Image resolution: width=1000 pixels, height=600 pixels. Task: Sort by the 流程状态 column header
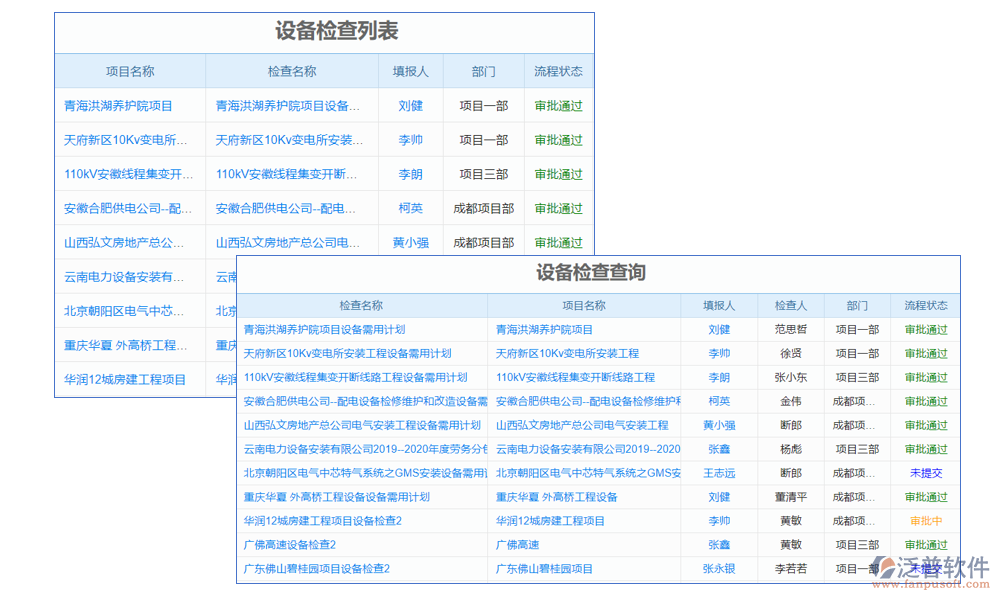(x=925, y=305)
